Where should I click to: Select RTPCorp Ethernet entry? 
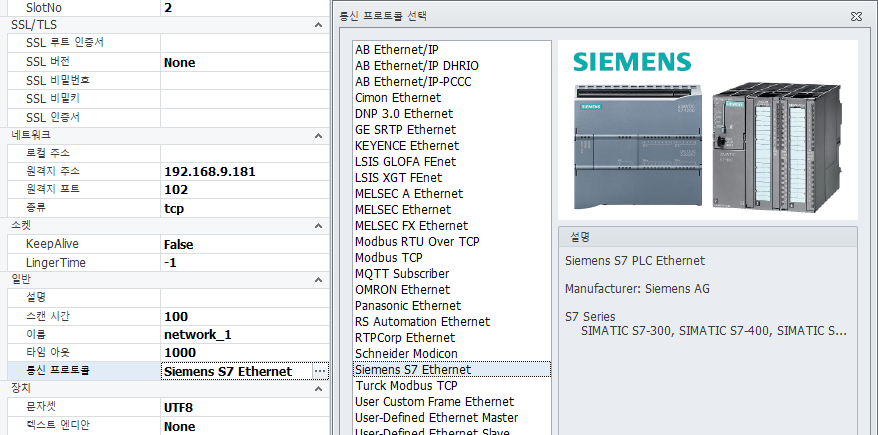[451, 338]
